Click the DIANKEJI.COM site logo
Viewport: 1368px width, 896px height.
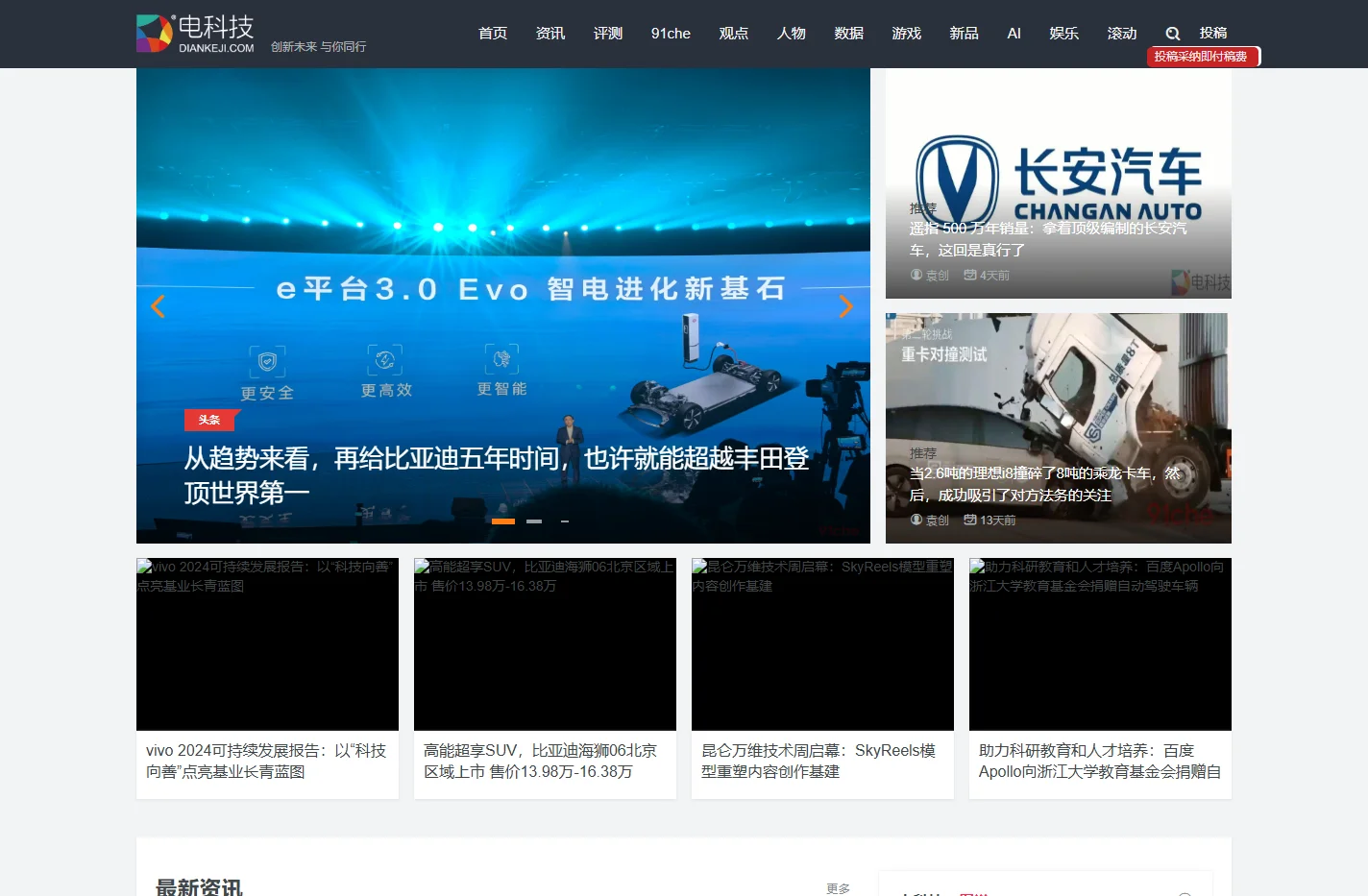[x=195, y=34]
